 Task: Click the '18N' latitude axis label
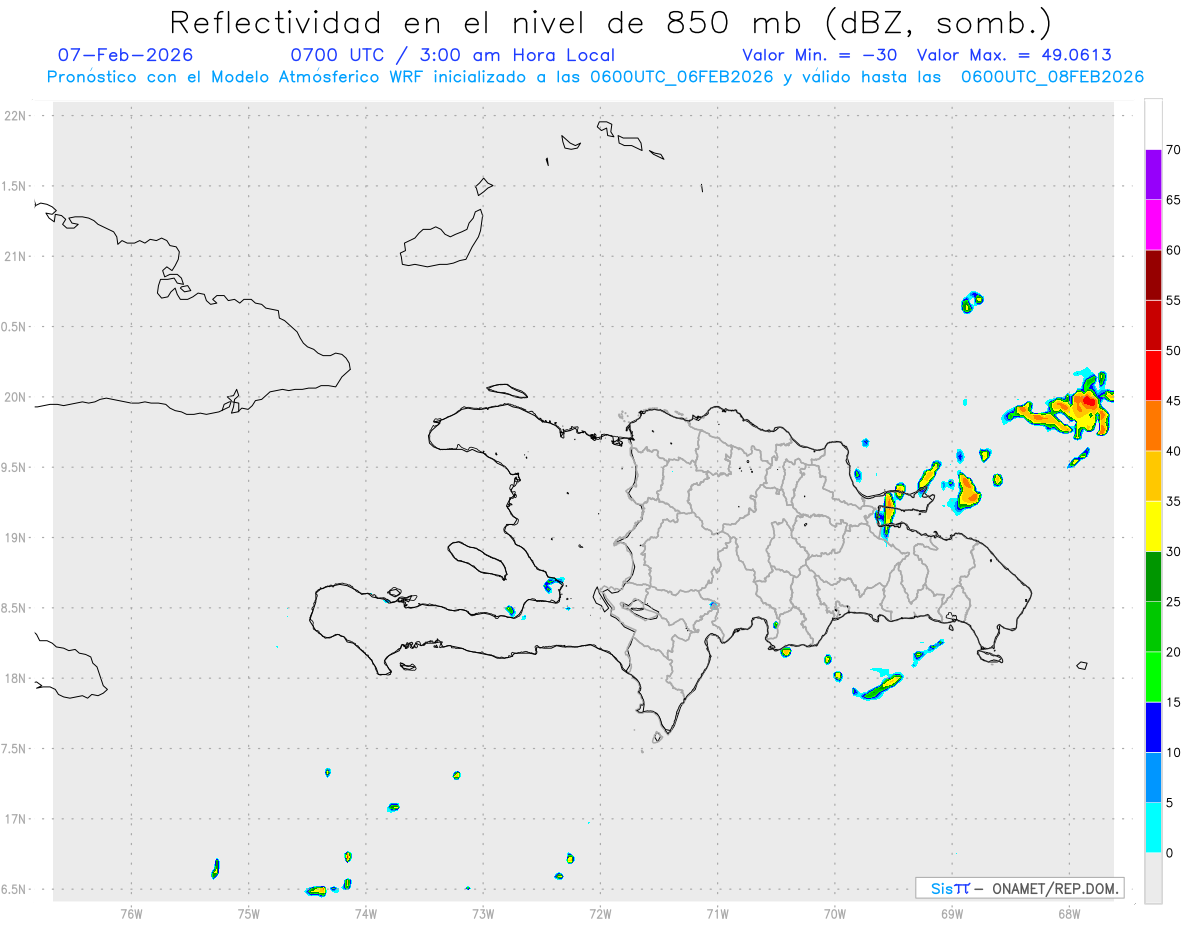pyautogui.click(x=15, y=679)
